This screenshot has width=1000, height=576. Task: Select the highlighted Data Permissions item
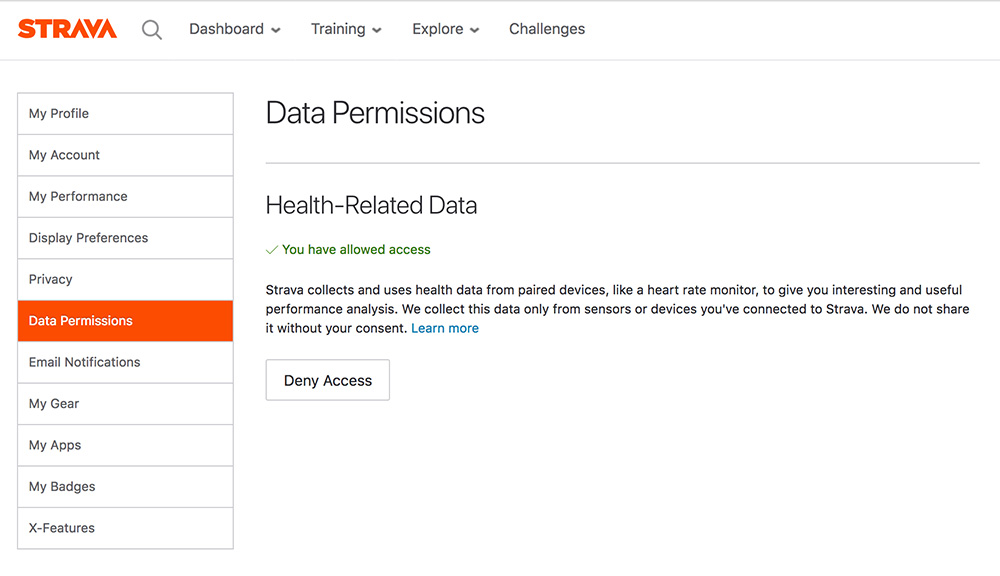click(125, 321)
